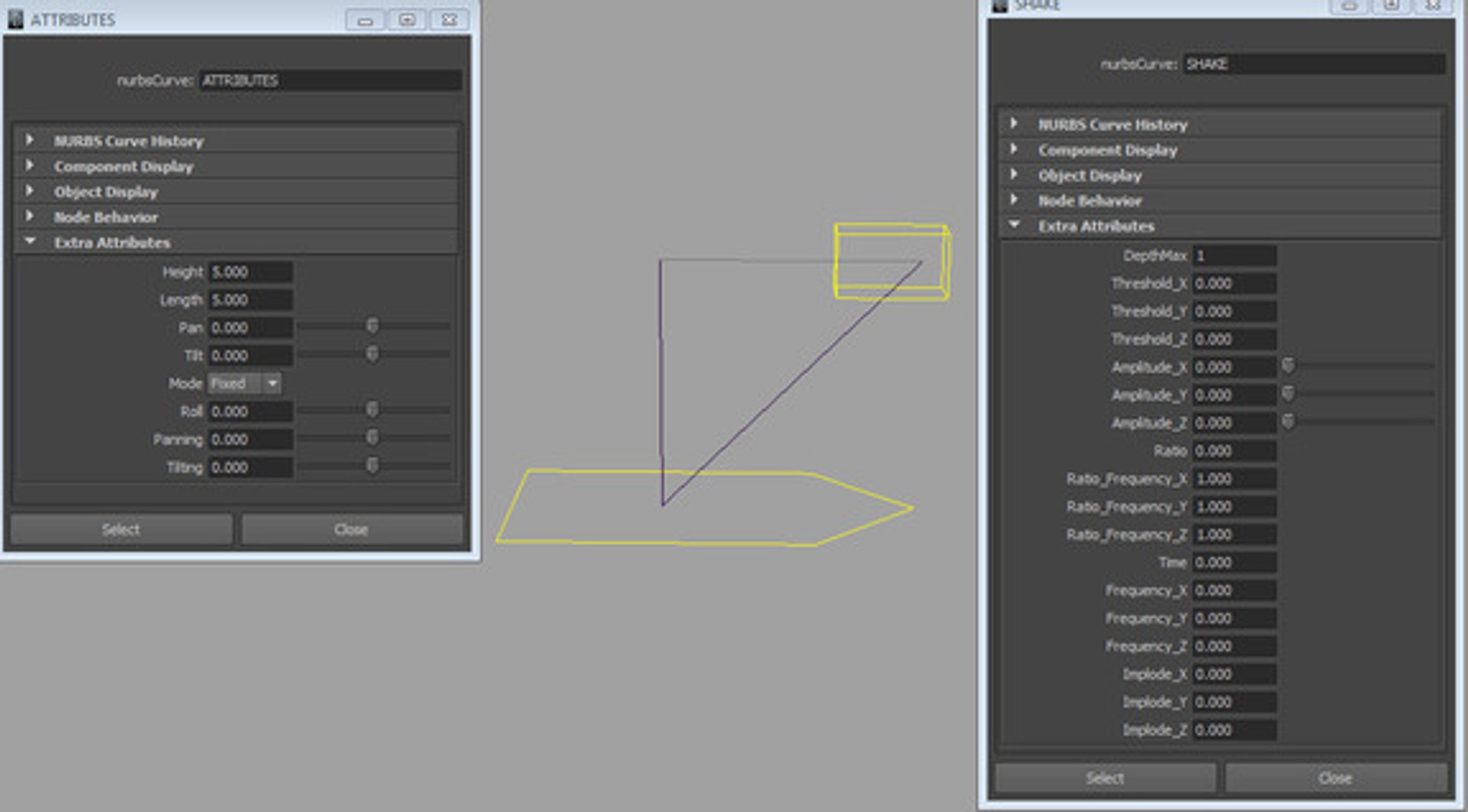This screenshot has width=1468, height=812.
Task: Click the Amplitude_Y slider handle
Action: point(1288,394)
